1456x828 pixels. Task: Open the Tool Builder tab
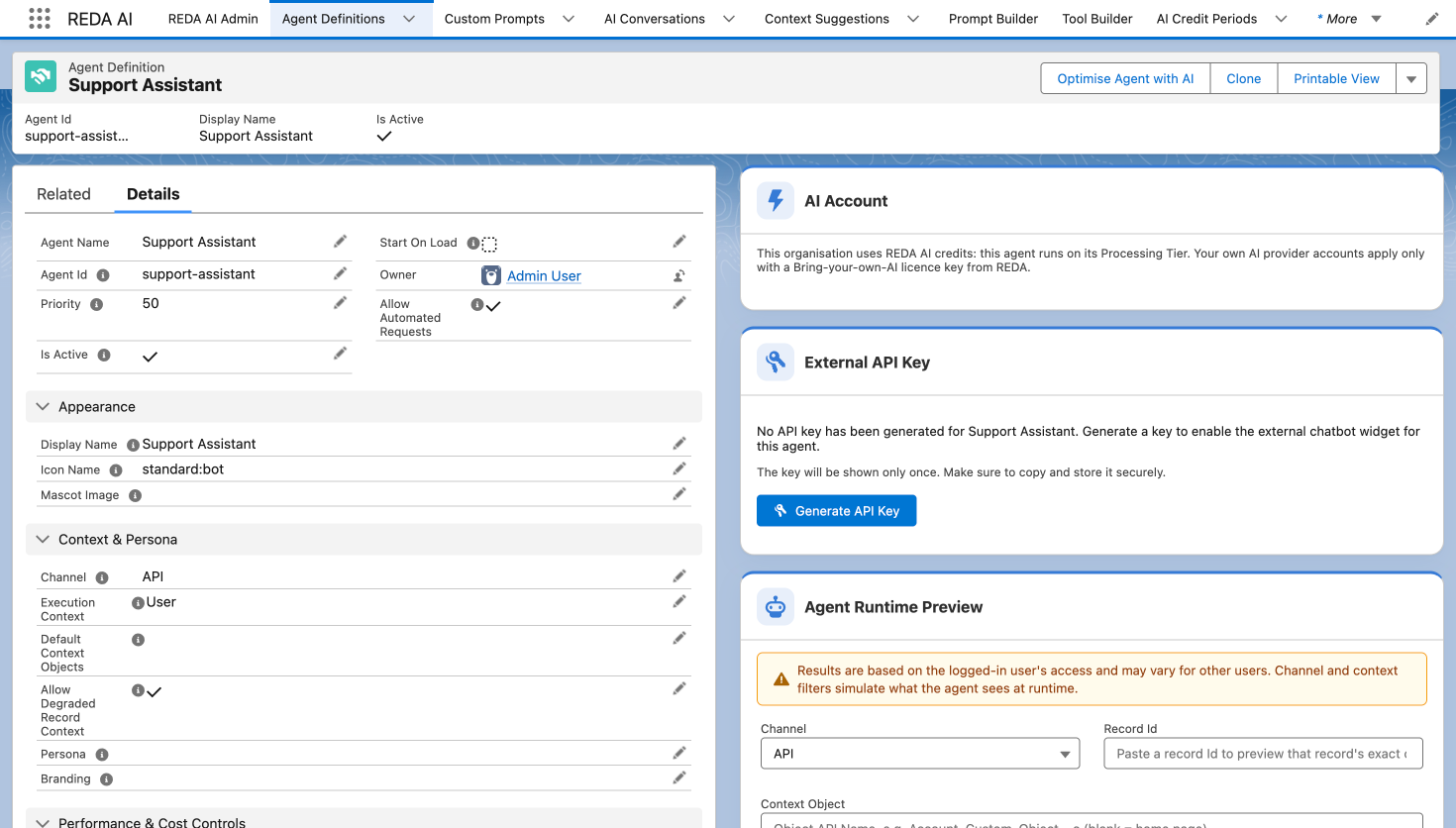(1097, 19)
